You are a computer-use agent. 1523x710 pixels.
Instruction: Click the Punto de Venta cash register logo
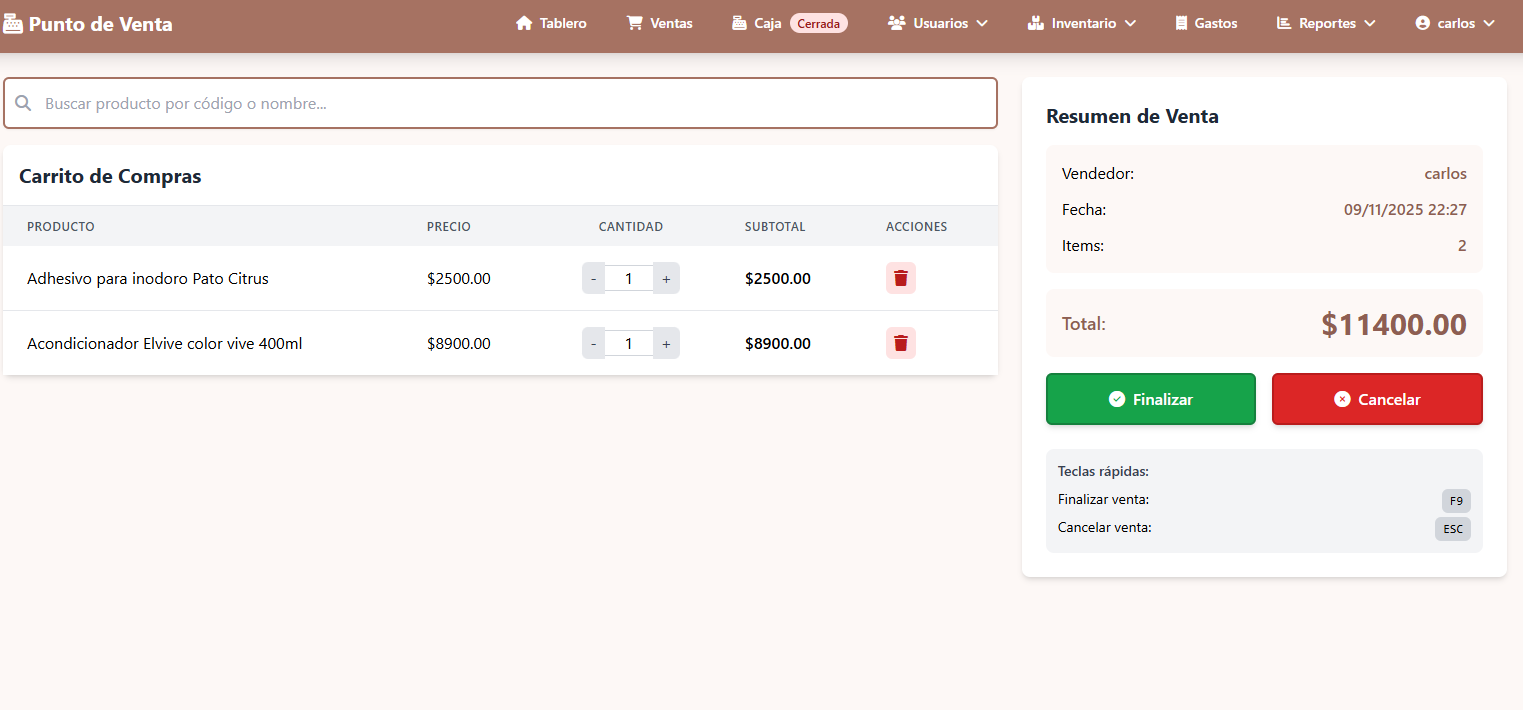coord(13,24)
